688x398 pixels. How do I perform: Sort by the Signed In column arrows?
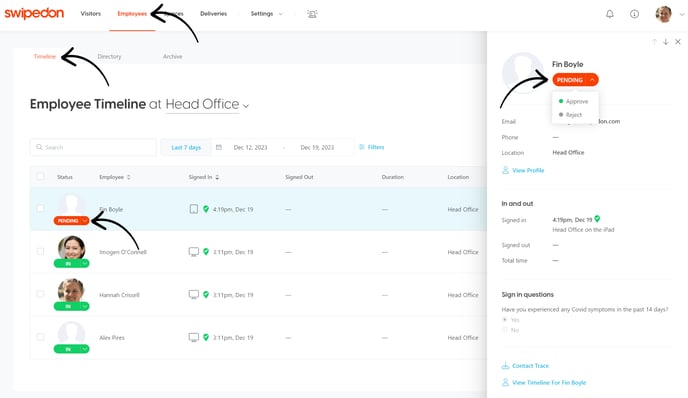pyautogui.click(x=217, y=177)
